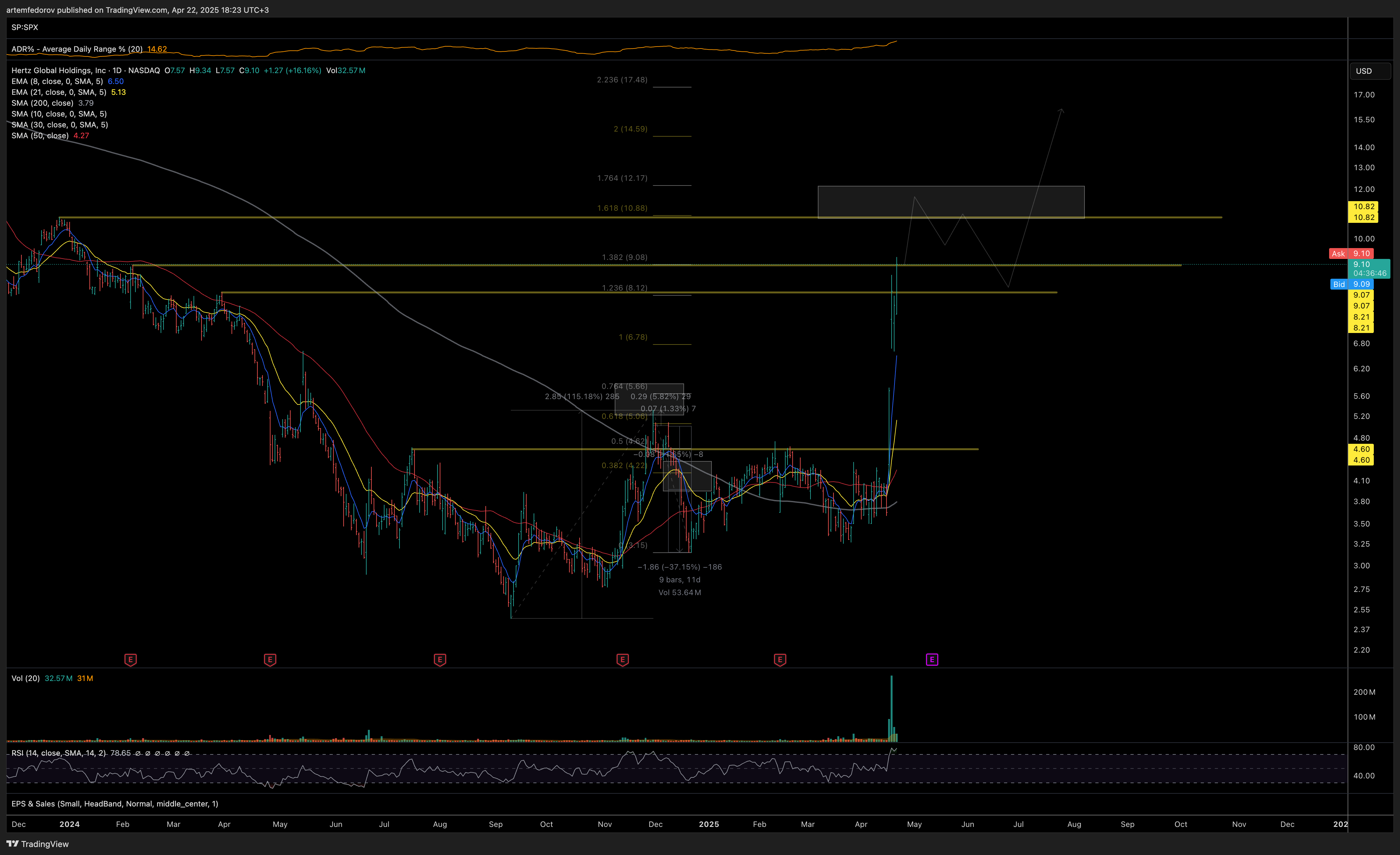
Task: Click the TradingView logo at bottom left
Action: point(37,844)
